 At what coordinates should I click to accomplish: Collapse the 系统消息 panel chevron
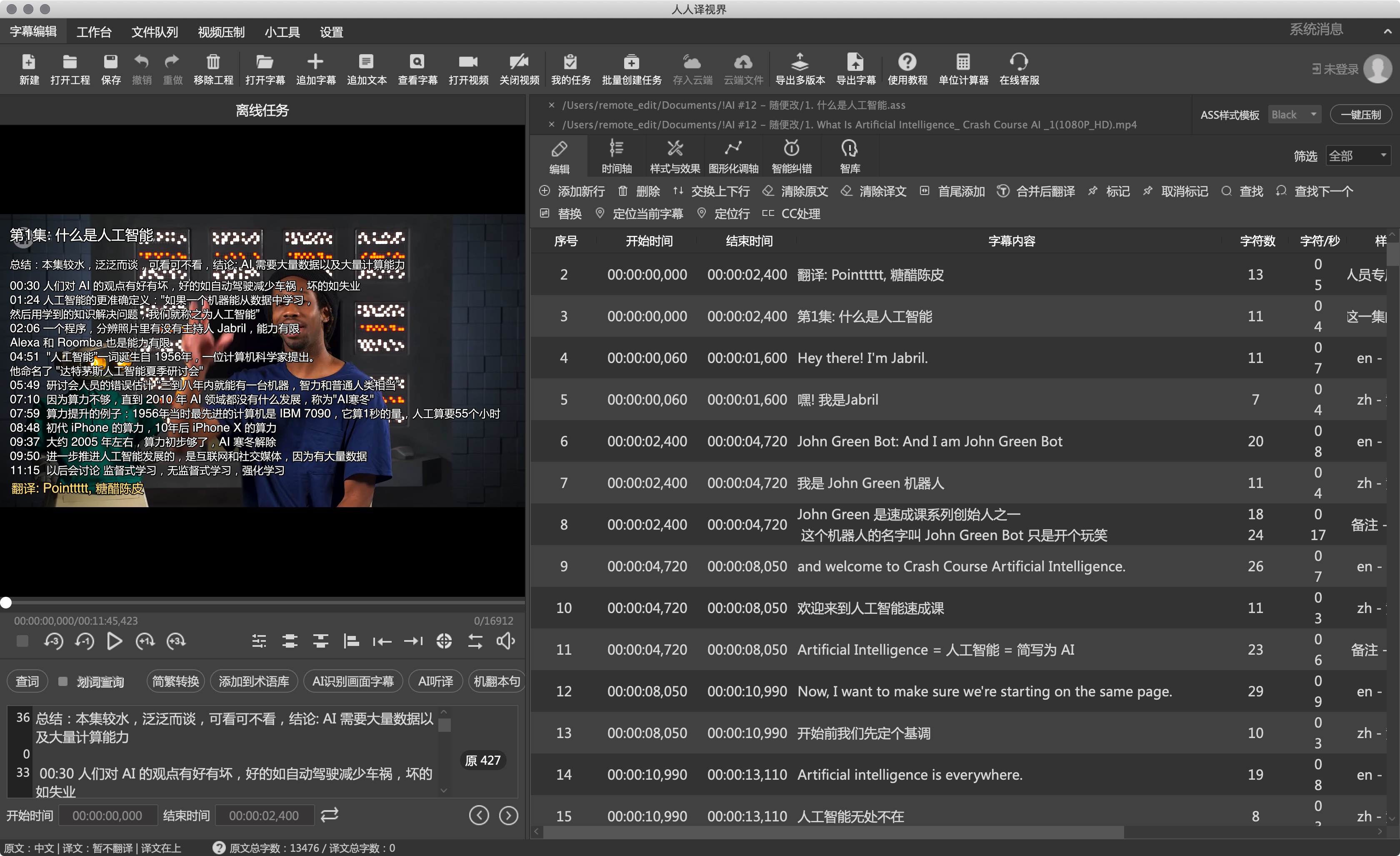(1387, 31)
